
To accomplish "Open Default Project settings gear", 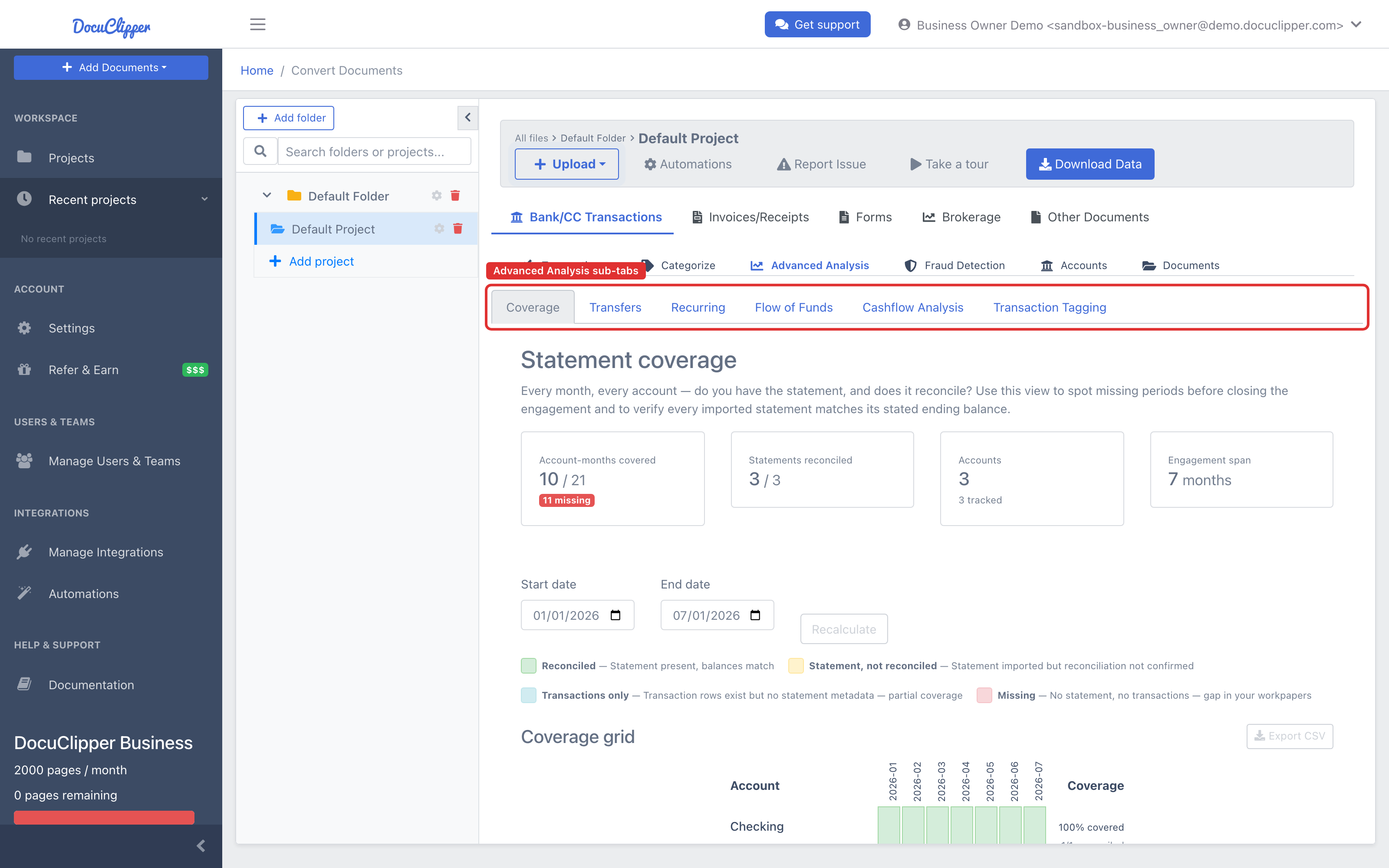I will [439, 228].
